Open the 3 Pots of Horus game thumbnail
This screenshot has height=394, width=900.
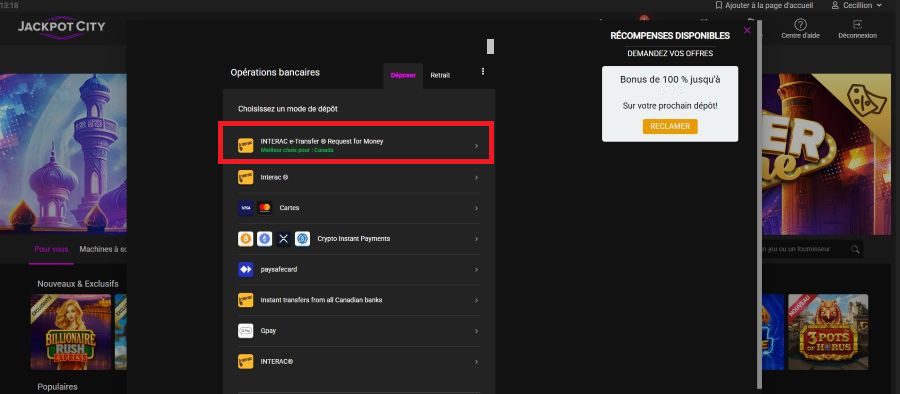828,332
